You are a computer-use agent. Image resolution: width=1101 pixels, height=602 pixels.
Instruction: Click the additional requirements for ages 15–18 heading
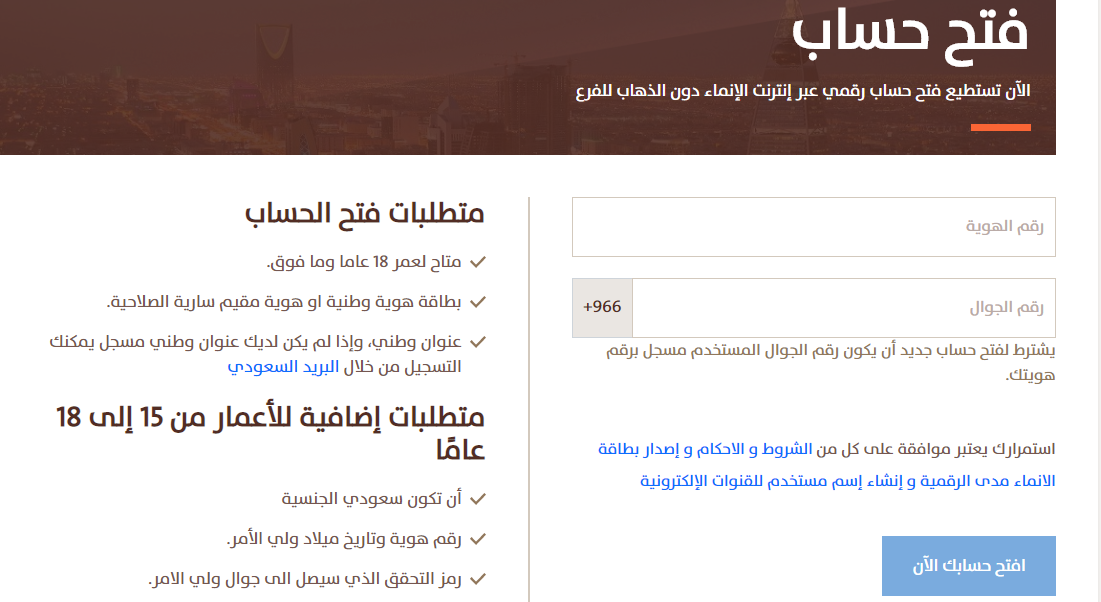(x=271, y=432)
